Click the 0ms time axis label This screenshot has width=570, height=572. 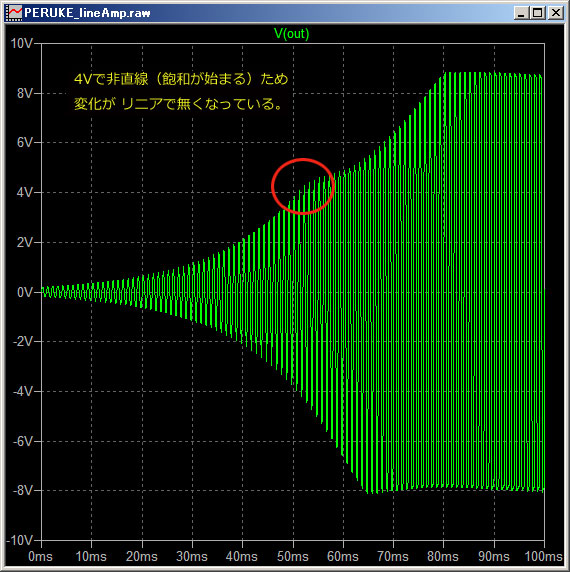[40, 557]
